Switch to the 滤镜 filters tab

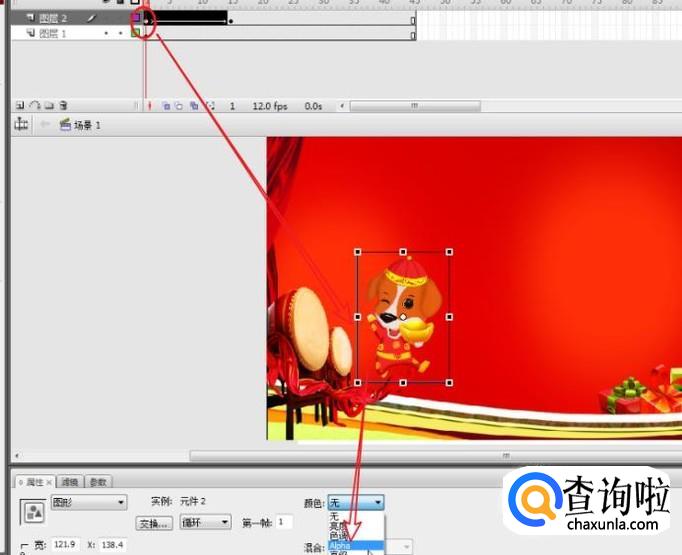coord(70,482)
